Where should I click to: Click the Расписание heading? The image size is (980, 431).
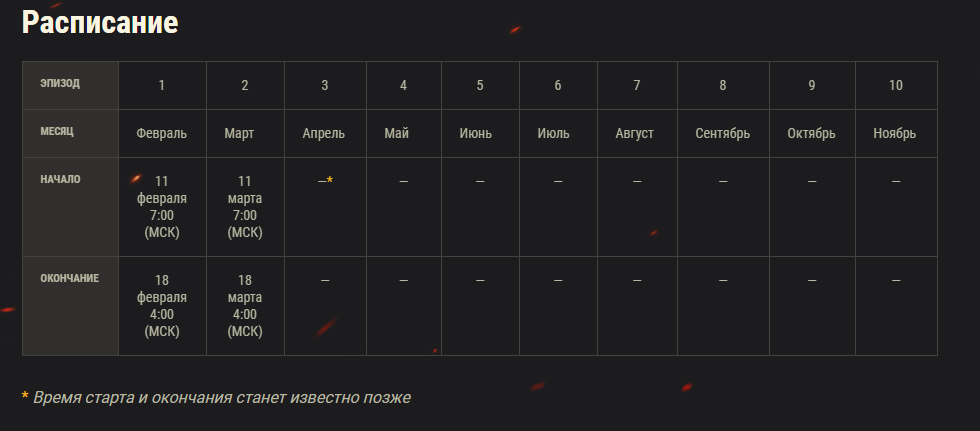coord(100,23)
